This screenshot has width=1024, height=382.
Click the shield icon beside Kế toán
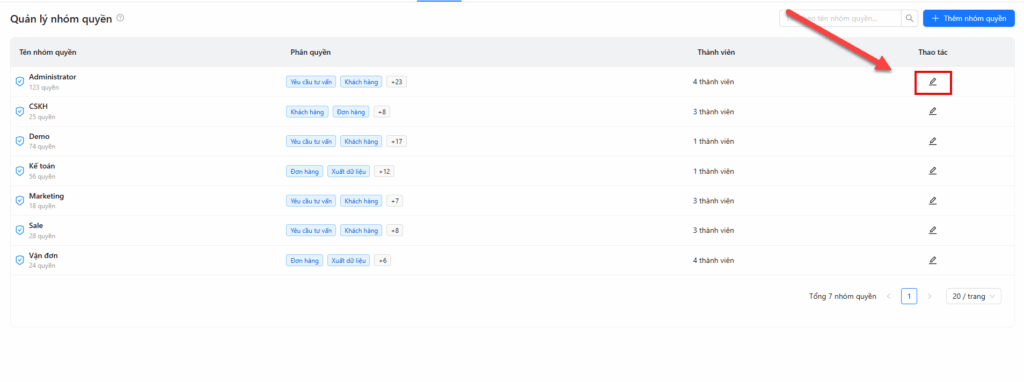tap(20, 171)
